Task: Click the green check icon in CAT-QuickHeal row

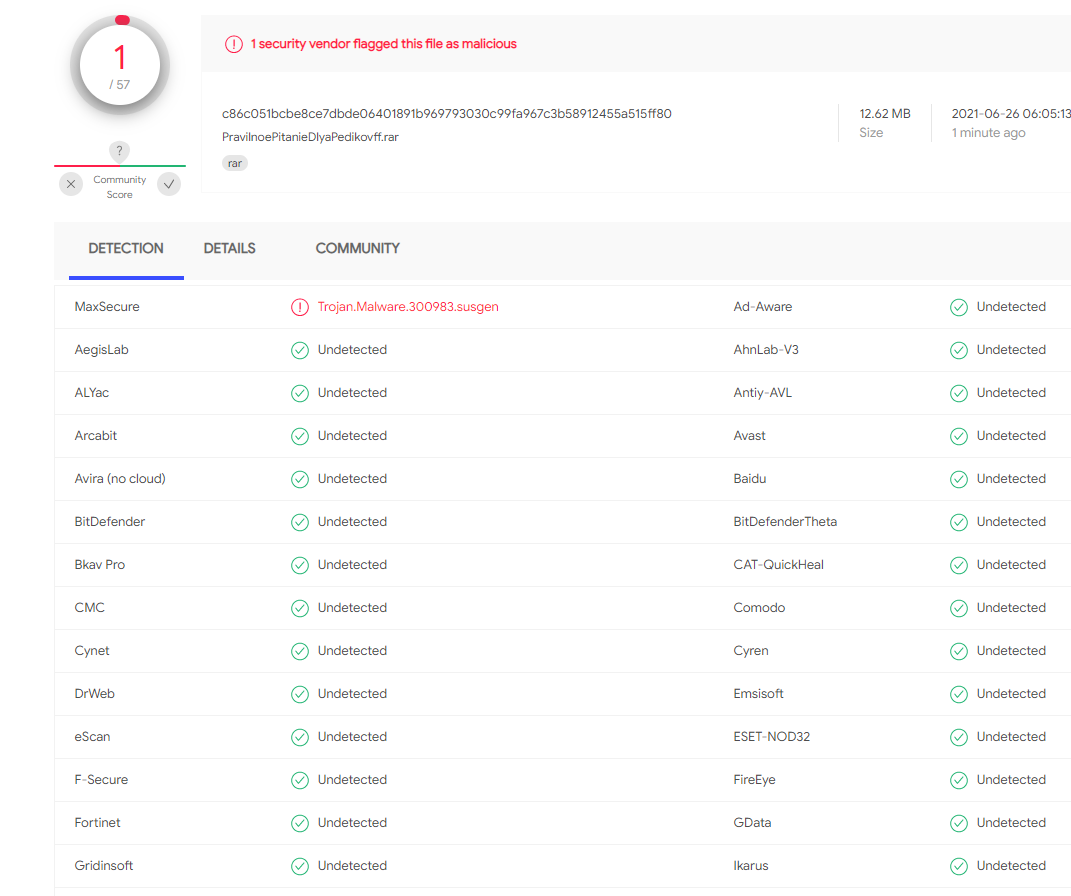Action: point(959,565)
